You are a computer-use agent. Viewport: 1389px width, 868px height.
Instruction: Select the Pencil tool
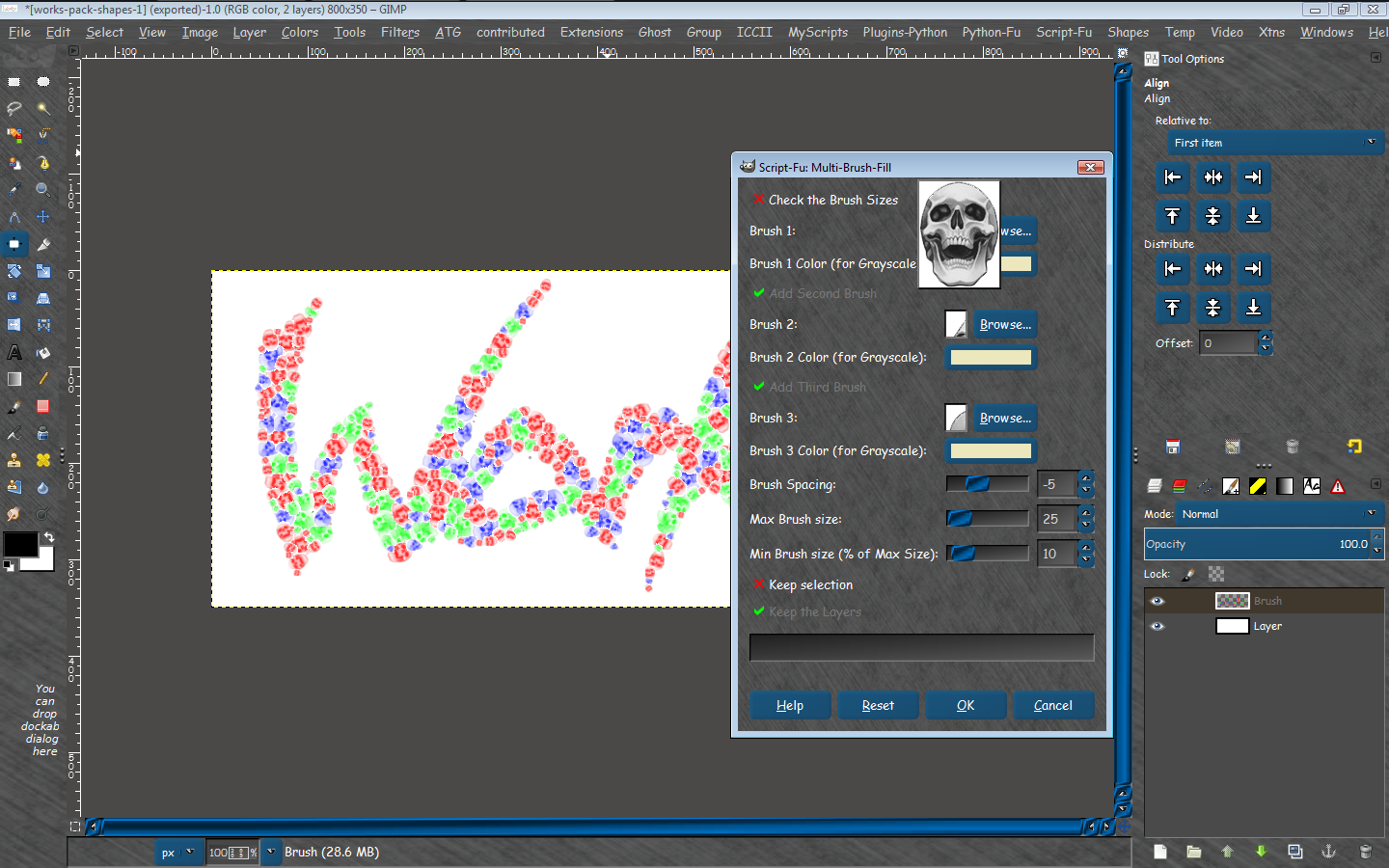[x=43, y=379]
